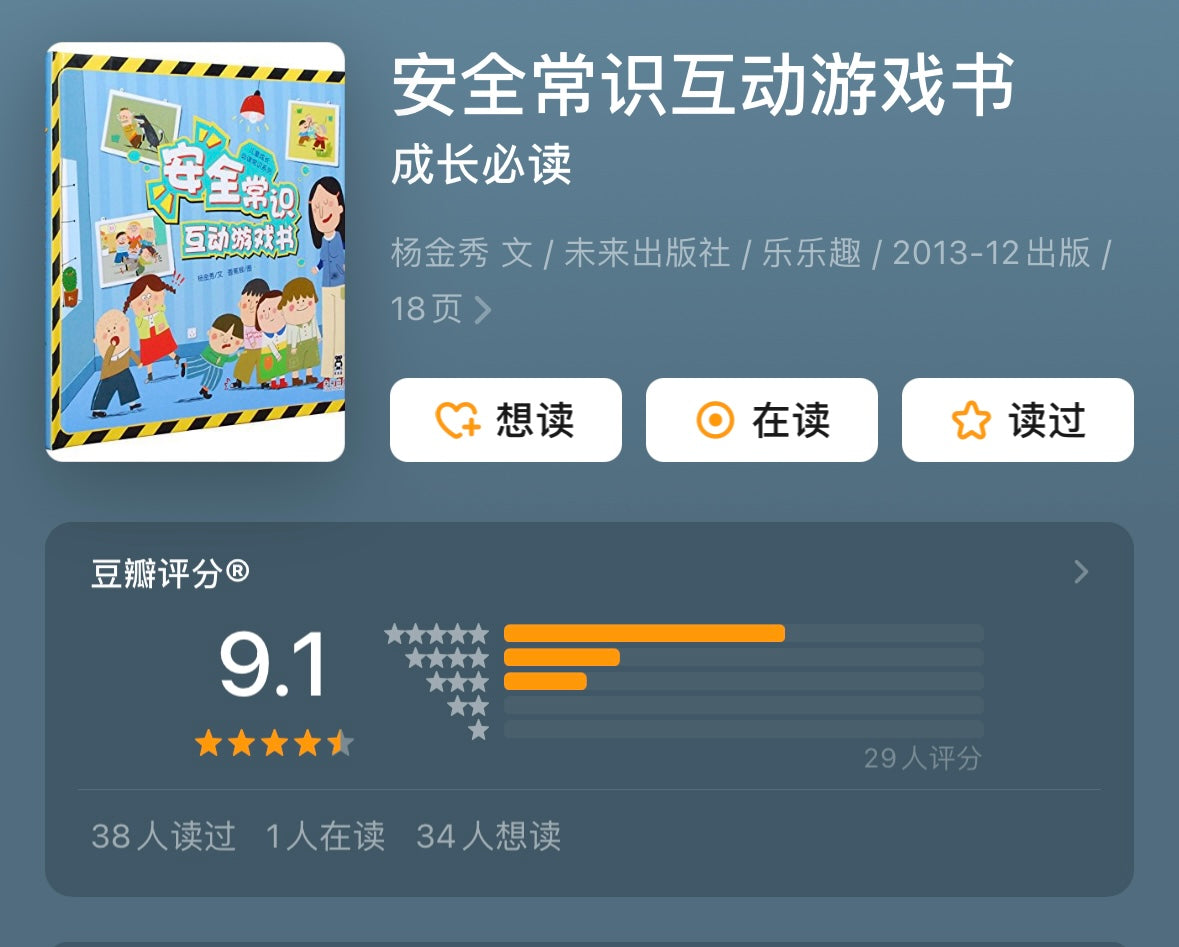This screenshot has height=947, width=1179.
Task: View 38人读过 readers list
Action: (164, 836)
